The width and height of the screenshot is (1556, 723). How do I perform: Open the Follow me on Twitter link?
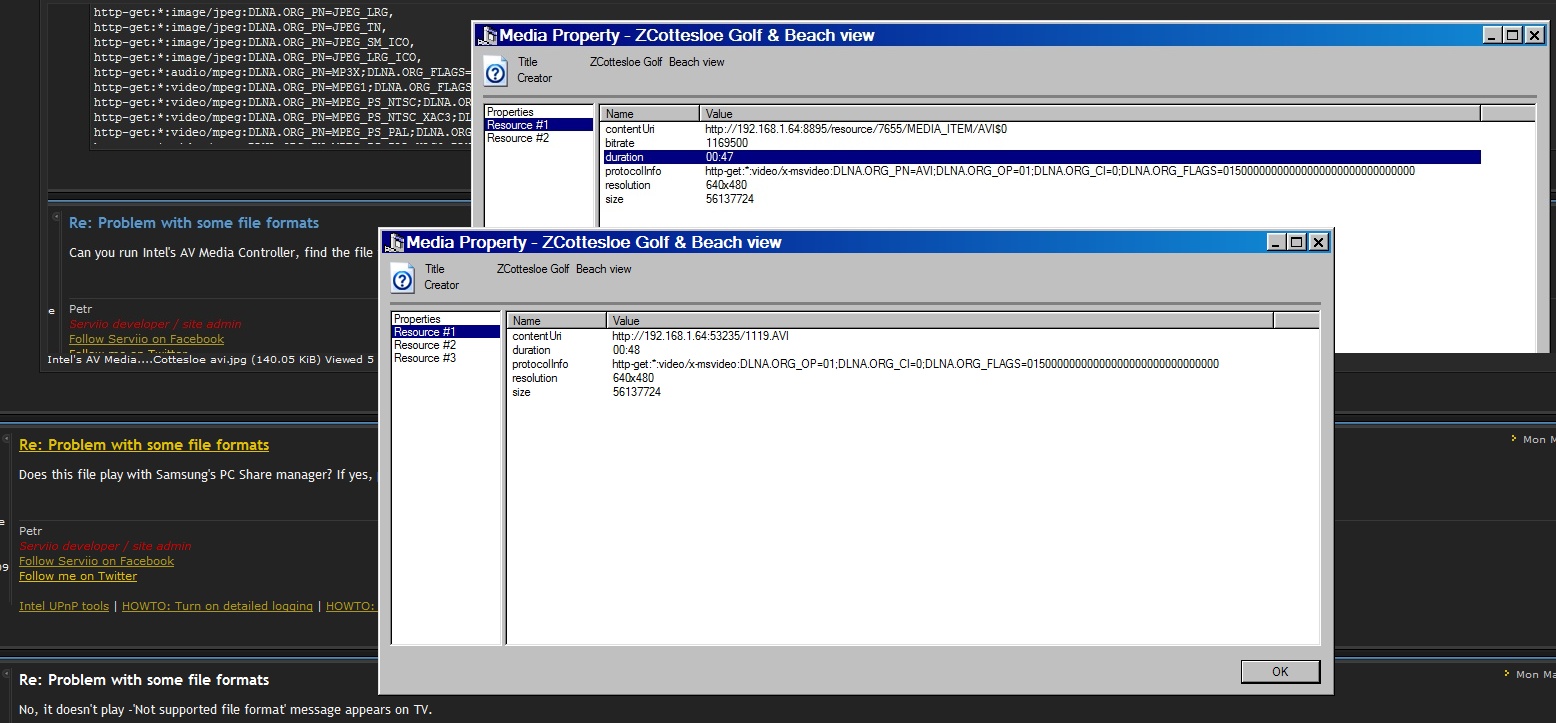[x=78, y=576]
